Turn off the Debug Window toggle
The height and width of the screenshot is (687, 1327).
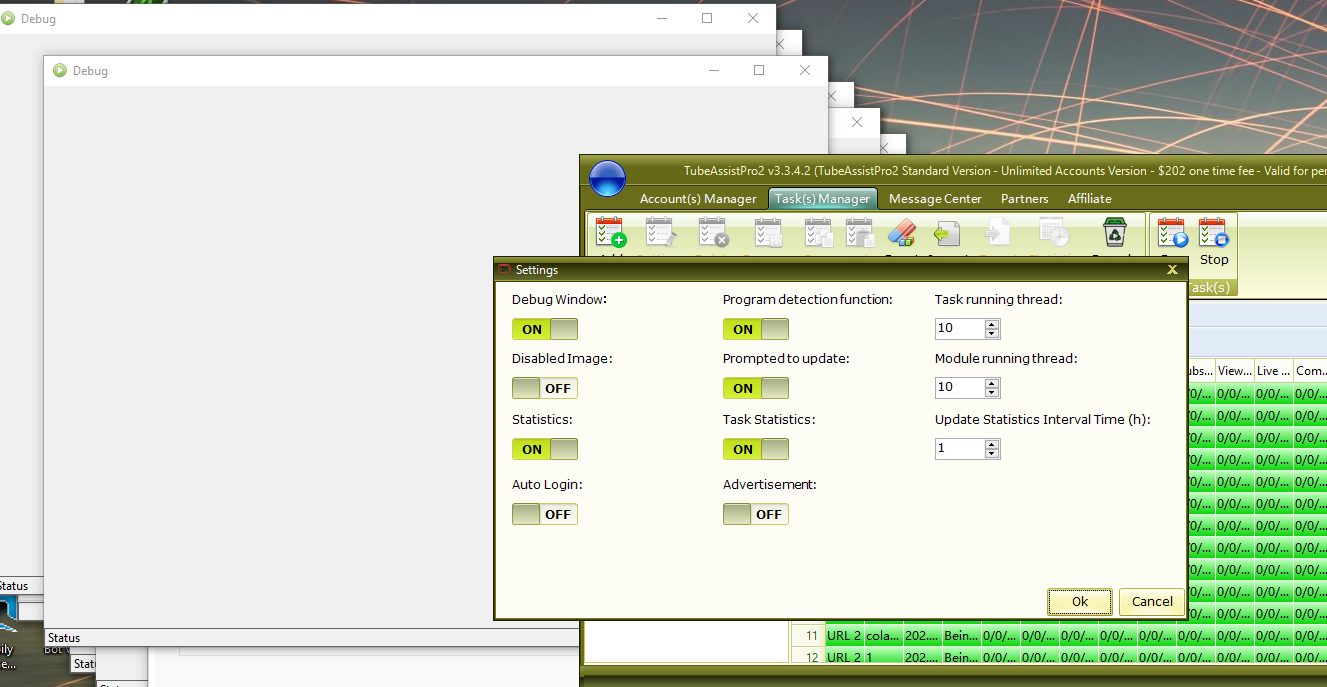[x=545, y=329]
